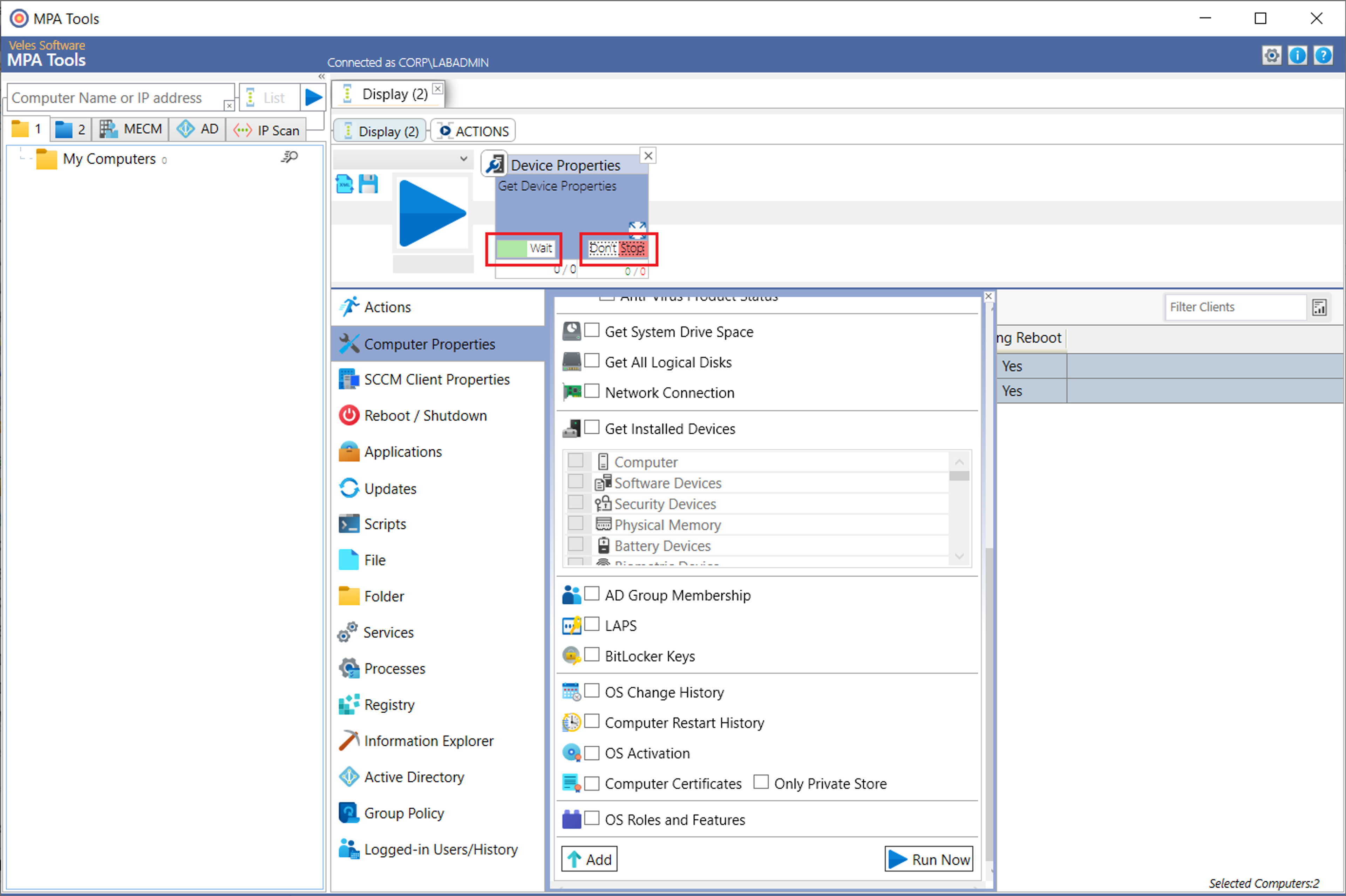Open Logged-in Users/History category
This screenshot has height=896, width=1346.
click(437, 850)
